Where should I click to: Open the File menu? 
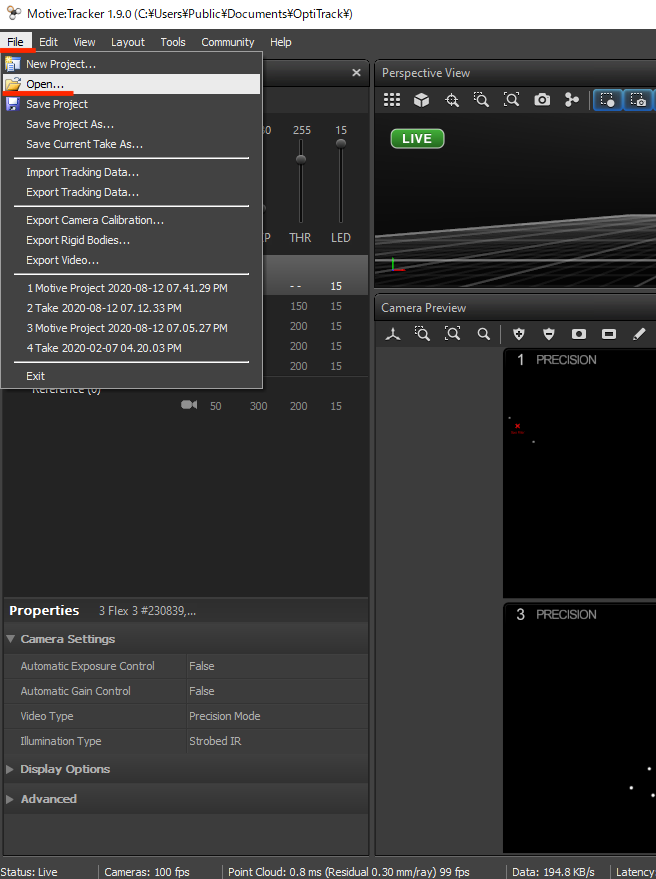coord(16,42)
